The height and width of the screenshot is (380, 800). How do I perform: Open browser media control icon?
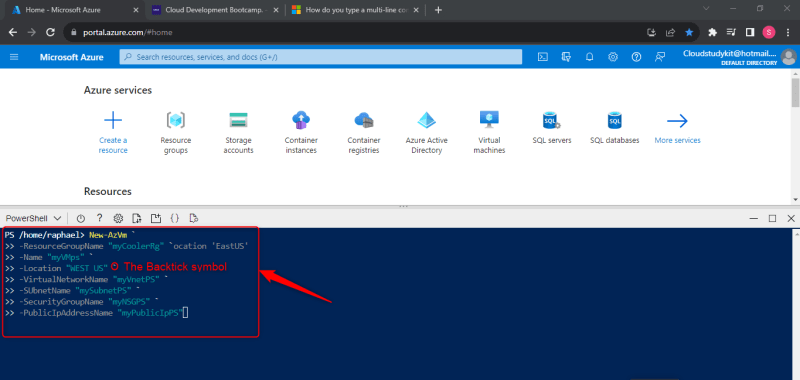click(731, 32)
